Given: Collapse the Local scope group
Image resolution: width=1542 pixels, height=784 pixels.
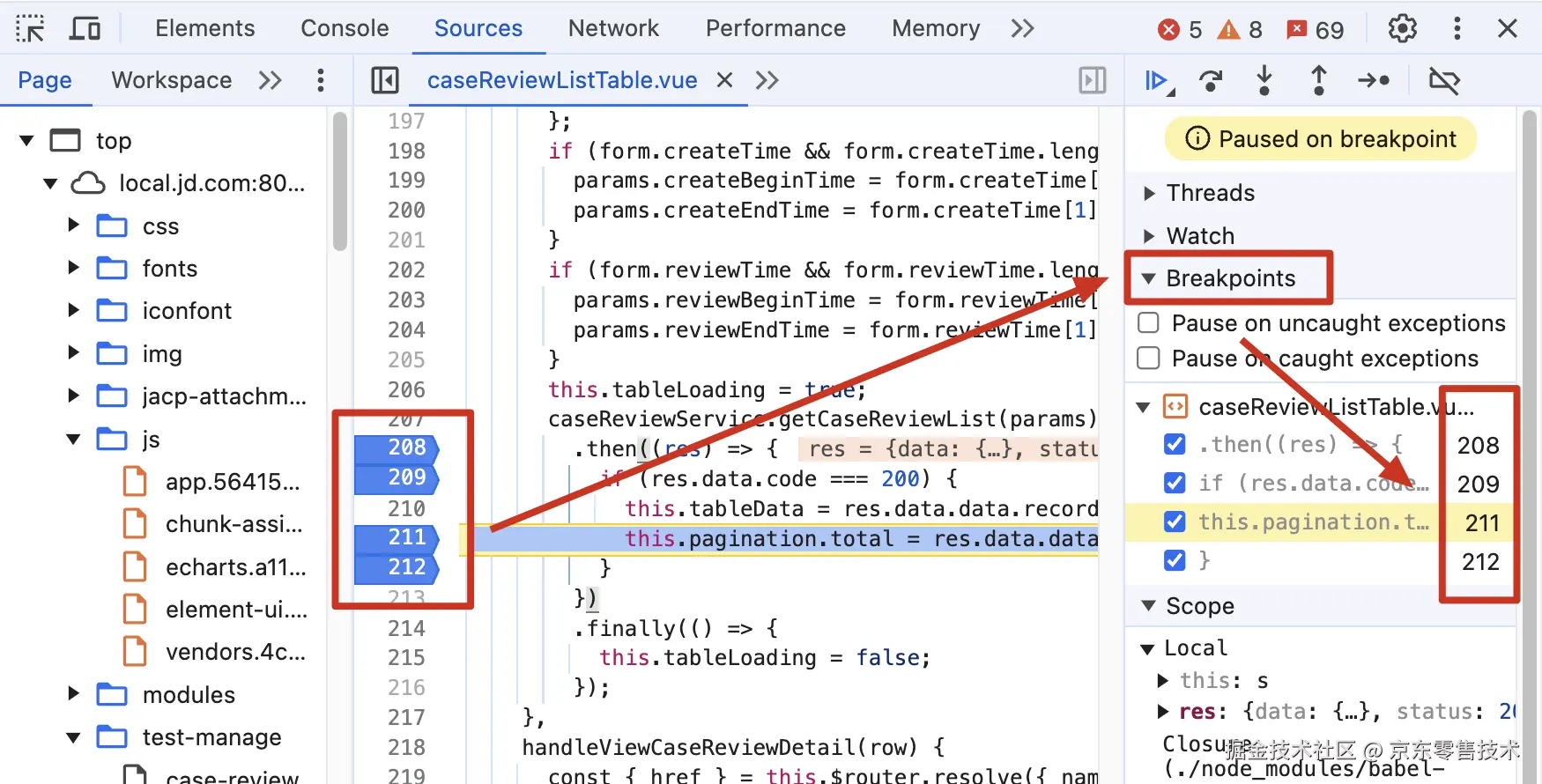Looking at the screenshot, I should tap(1147, 649).
